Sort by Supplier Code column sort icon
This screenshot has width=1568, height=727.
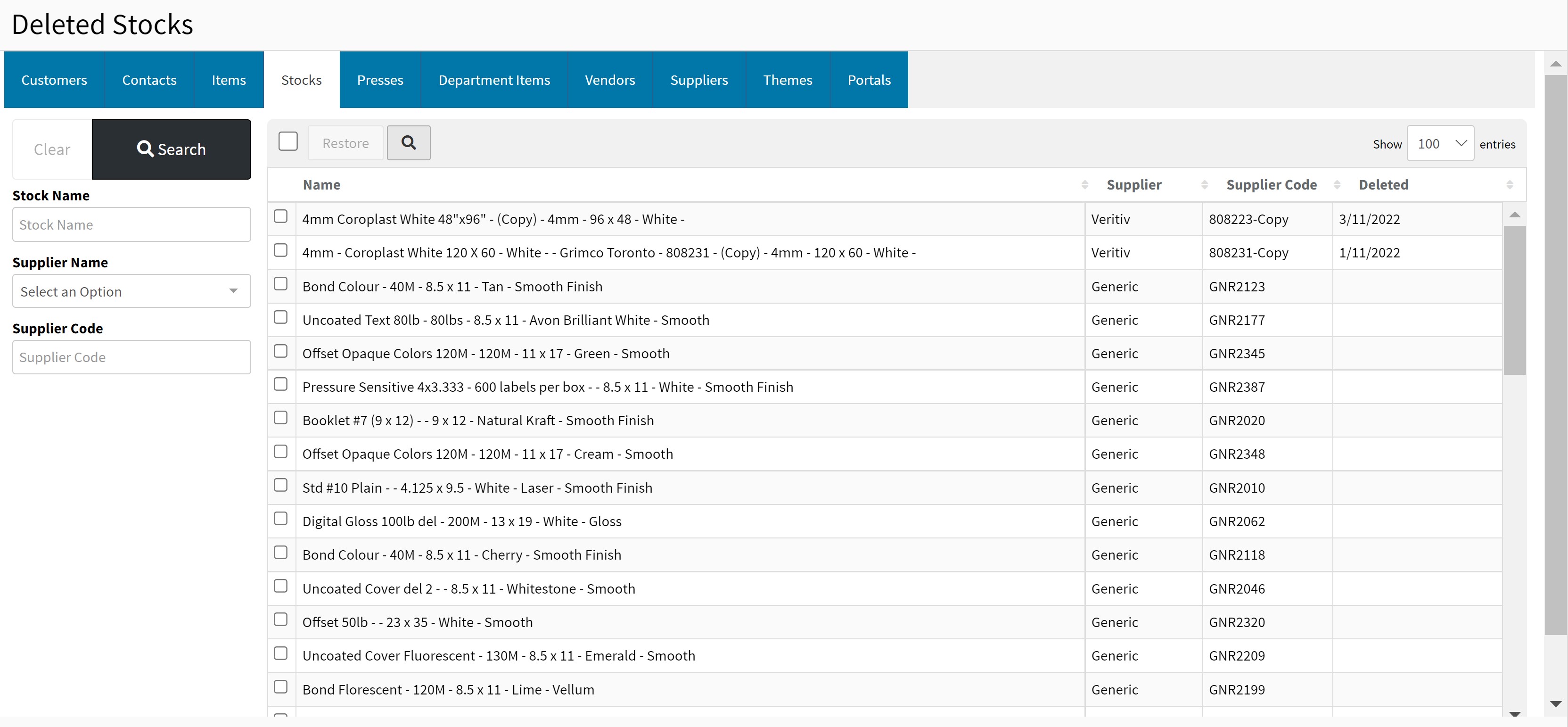[x=1337, y=184]
